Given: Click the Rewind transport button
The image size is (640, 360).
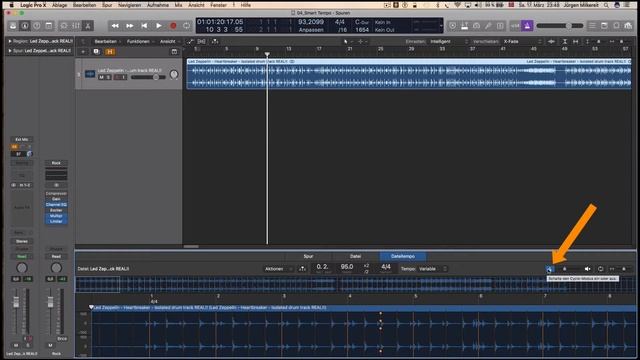Looking at the screenshot, I should 115,26.
